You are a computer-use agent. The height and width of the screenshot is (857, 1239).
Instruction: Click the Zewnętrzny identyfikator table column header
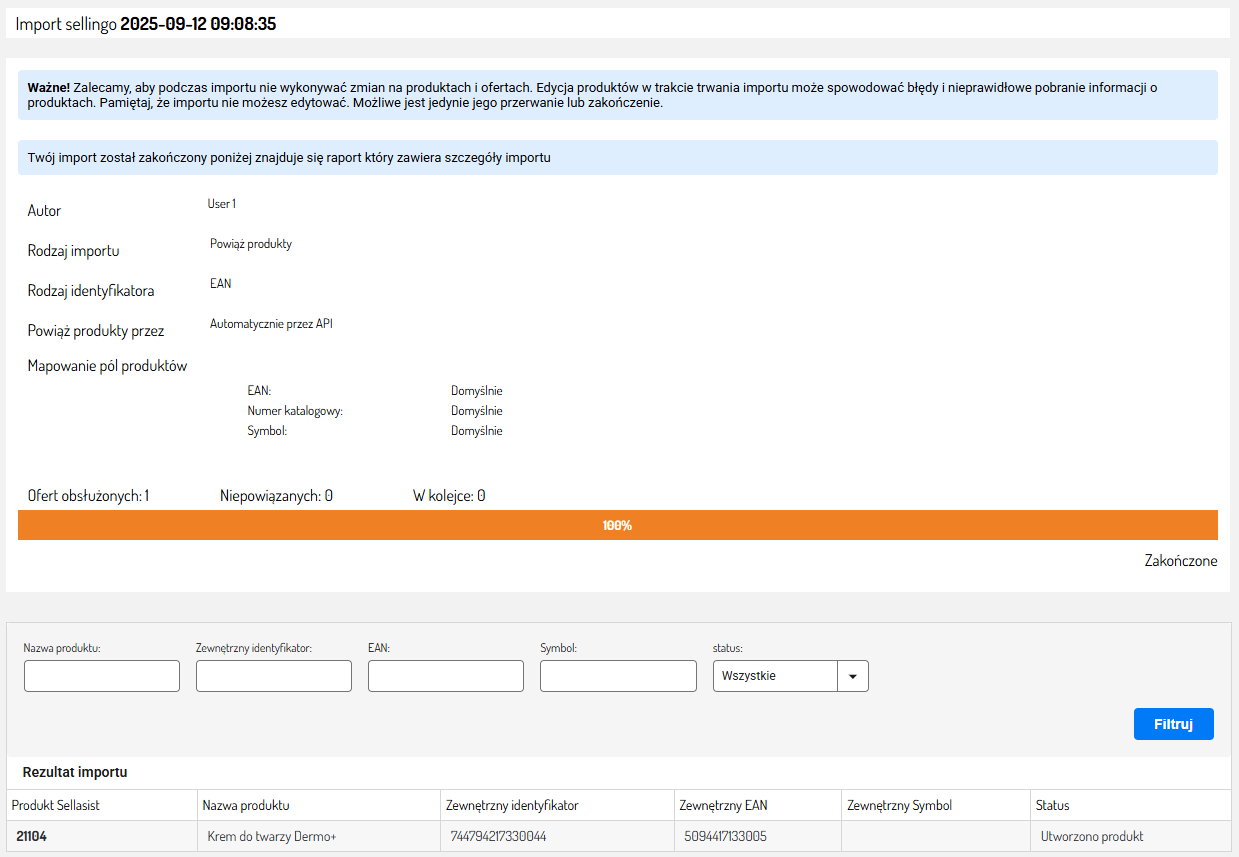tap(512, 805)
